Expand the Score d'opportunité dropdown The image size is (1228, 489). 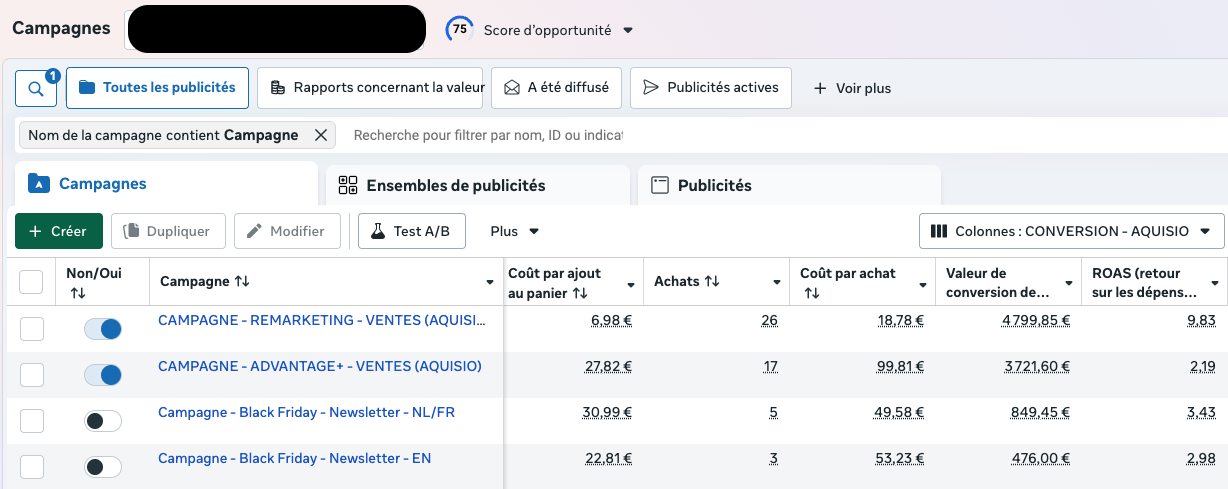tap(628, 30)
